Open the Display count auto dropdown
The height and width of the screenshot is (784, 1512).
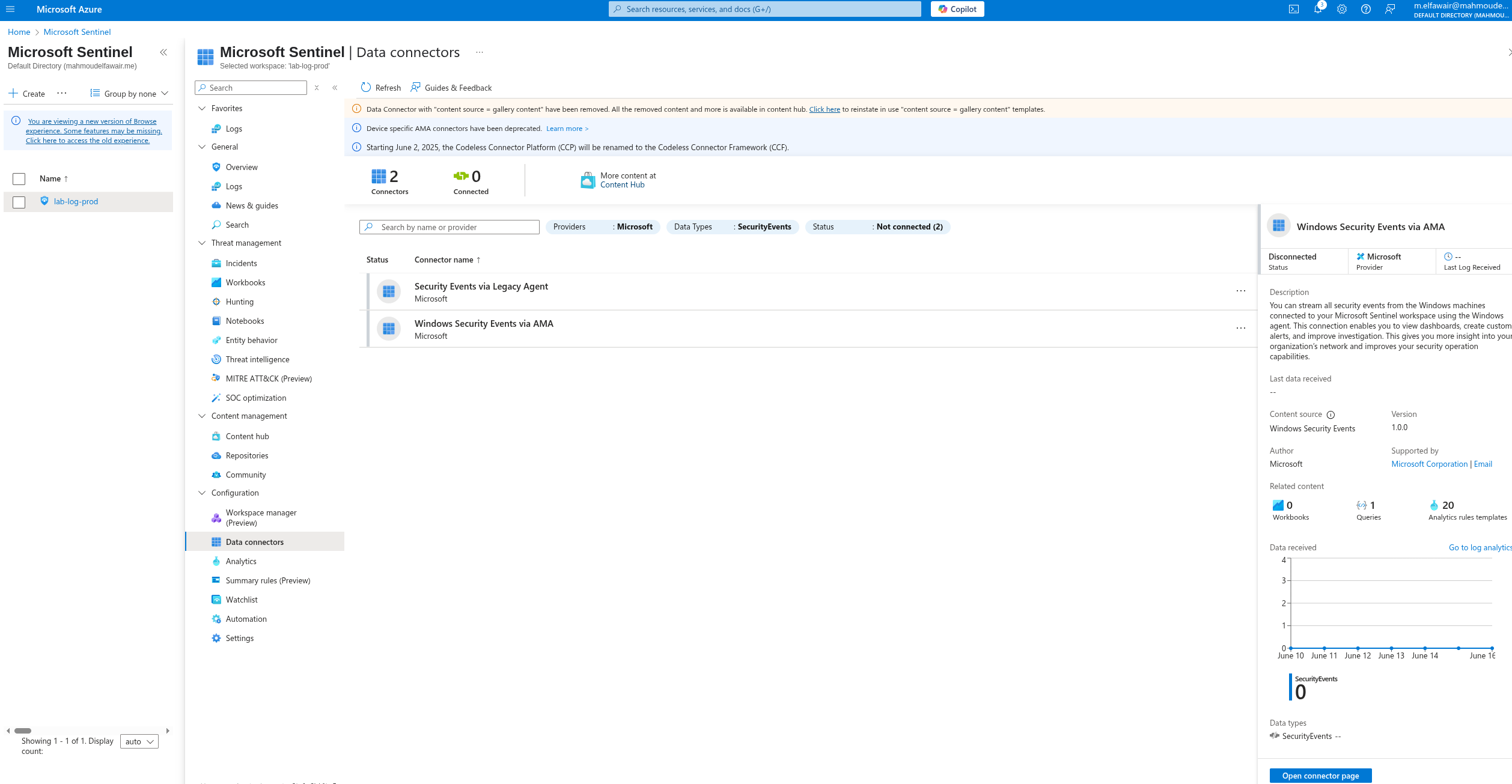139,741
